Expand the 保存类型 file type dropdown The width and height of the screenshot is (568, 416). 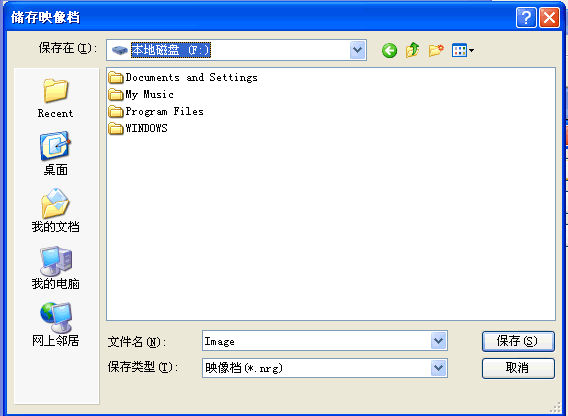tap(439, 368)
